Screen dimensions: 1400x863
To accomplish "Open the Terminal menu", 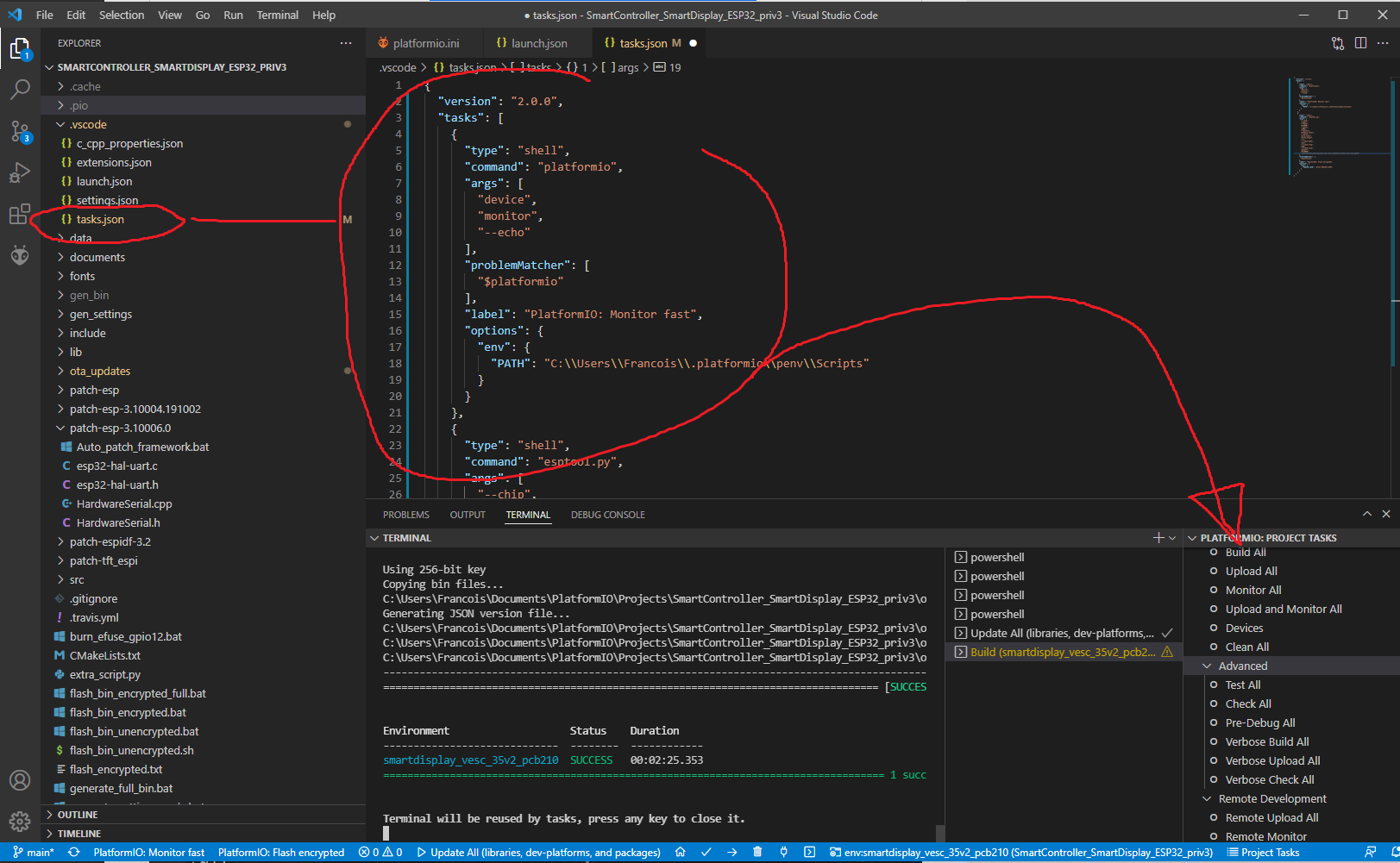I will (x=278, y=15).
